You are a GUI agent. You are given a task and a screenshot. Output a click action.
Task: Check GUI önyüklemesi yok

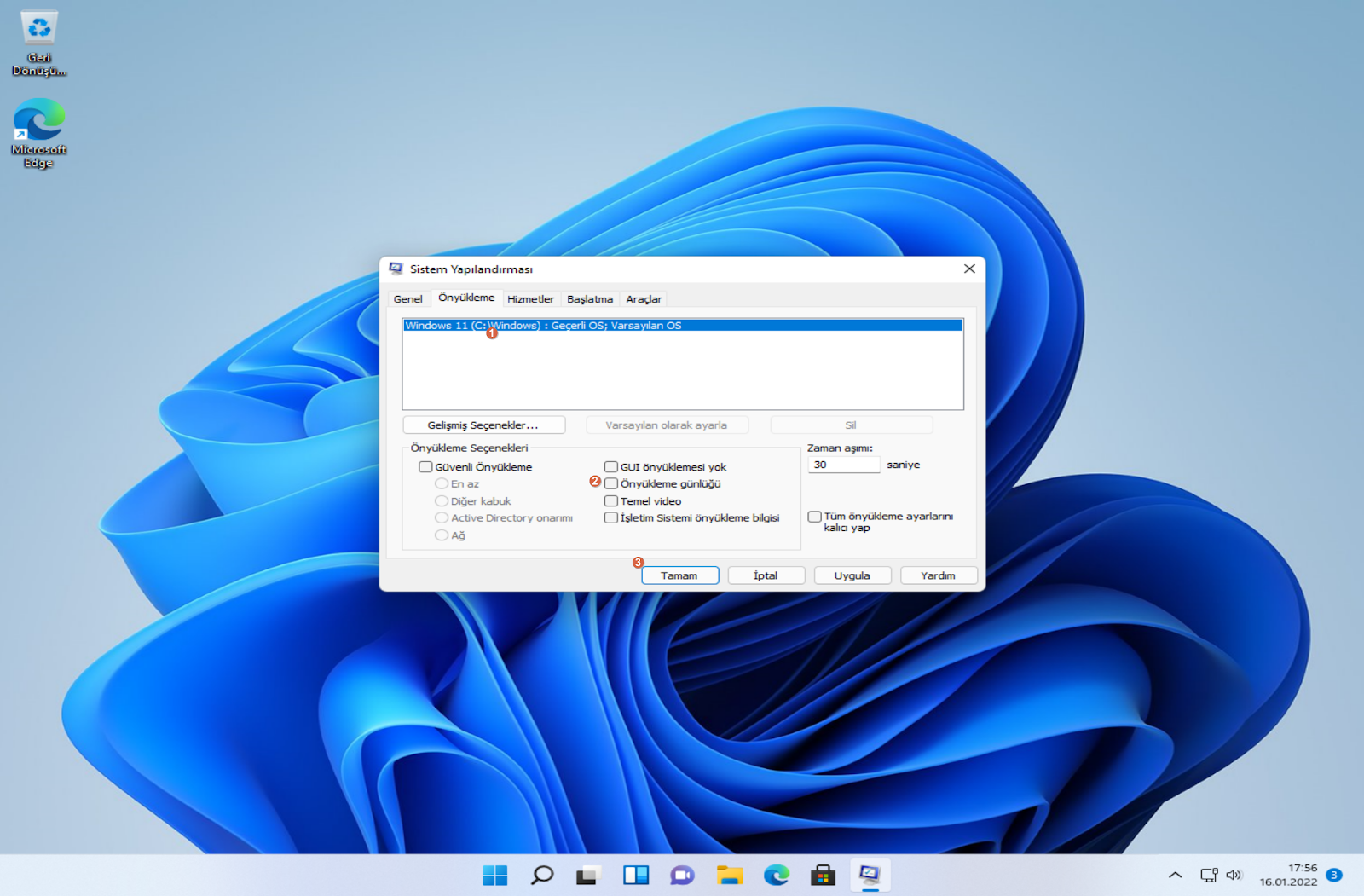tap(611, 466)
